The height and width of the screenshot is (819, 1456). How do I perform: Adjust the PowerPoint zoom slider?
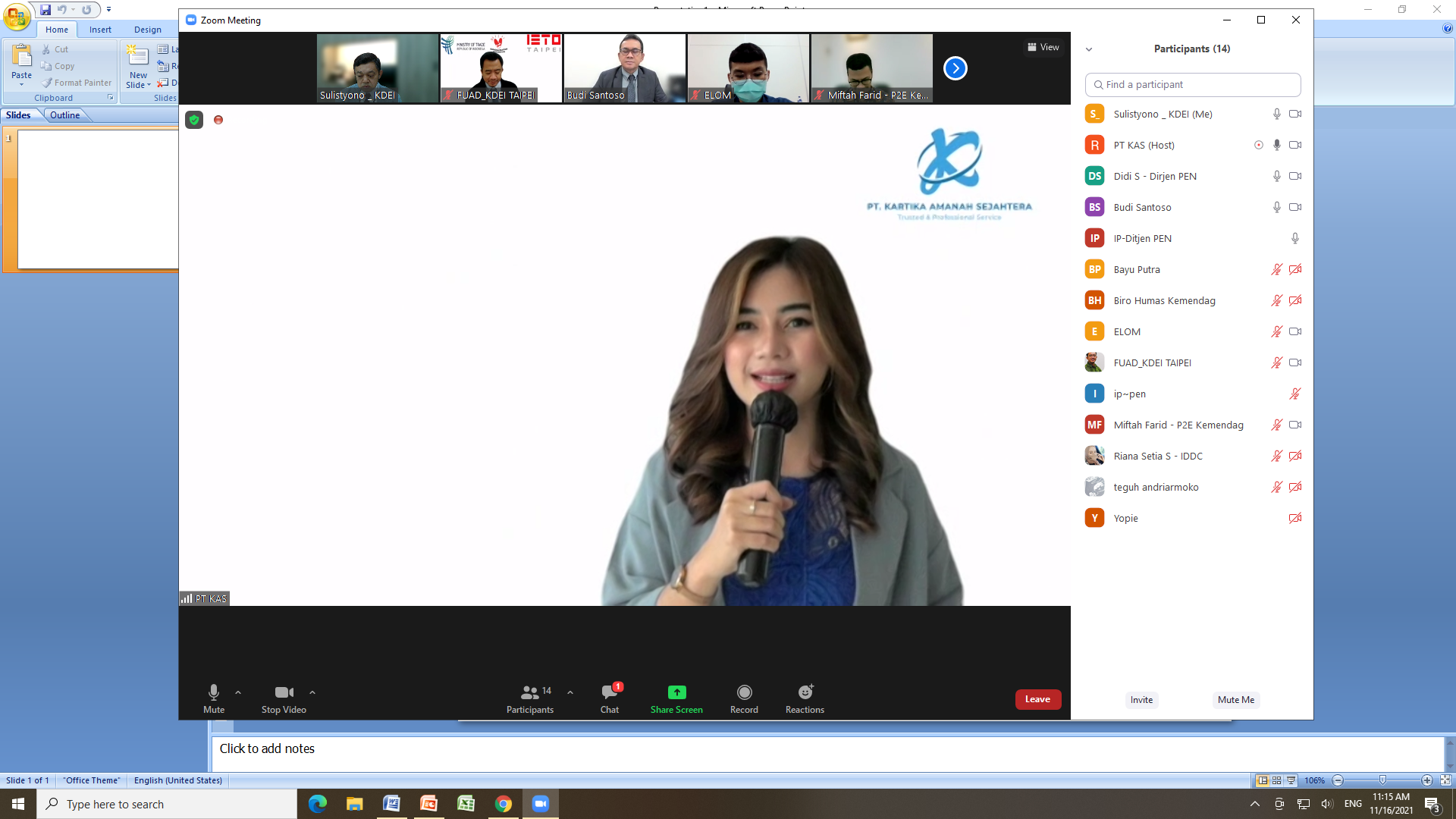[1382, 780]
